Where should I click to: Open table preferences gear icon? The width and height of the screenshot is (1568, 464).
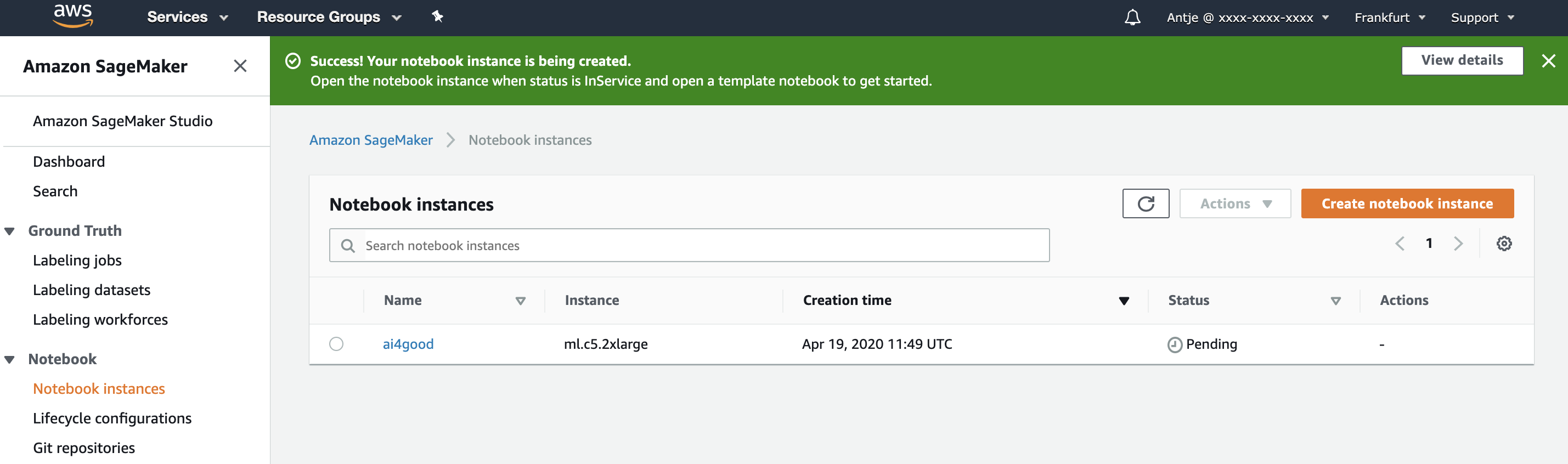click(x=1503, y=244)
